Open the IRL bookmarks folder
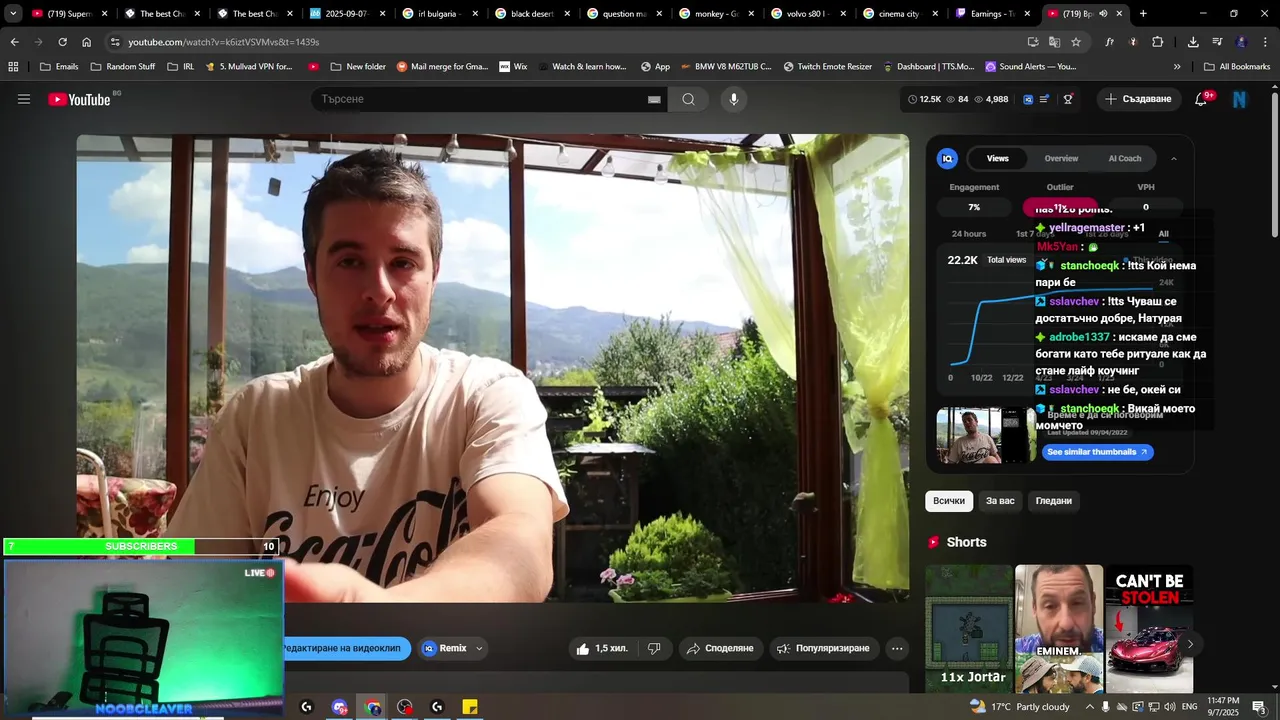Image resolution: width=1280 pixels, height=720 pixels. tap(180, 67)
